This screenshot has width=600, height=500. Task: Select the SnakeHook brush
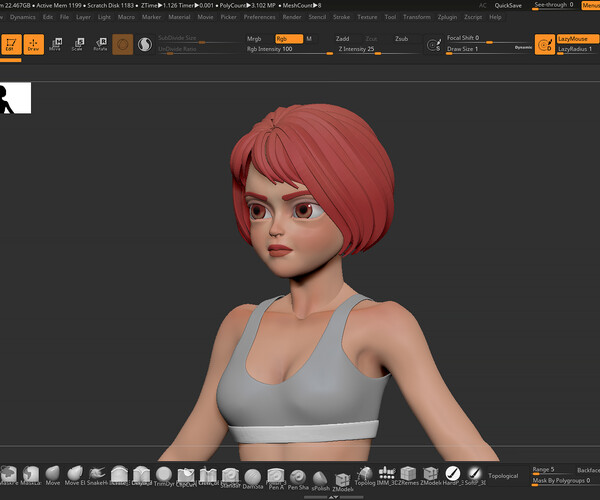98,476
